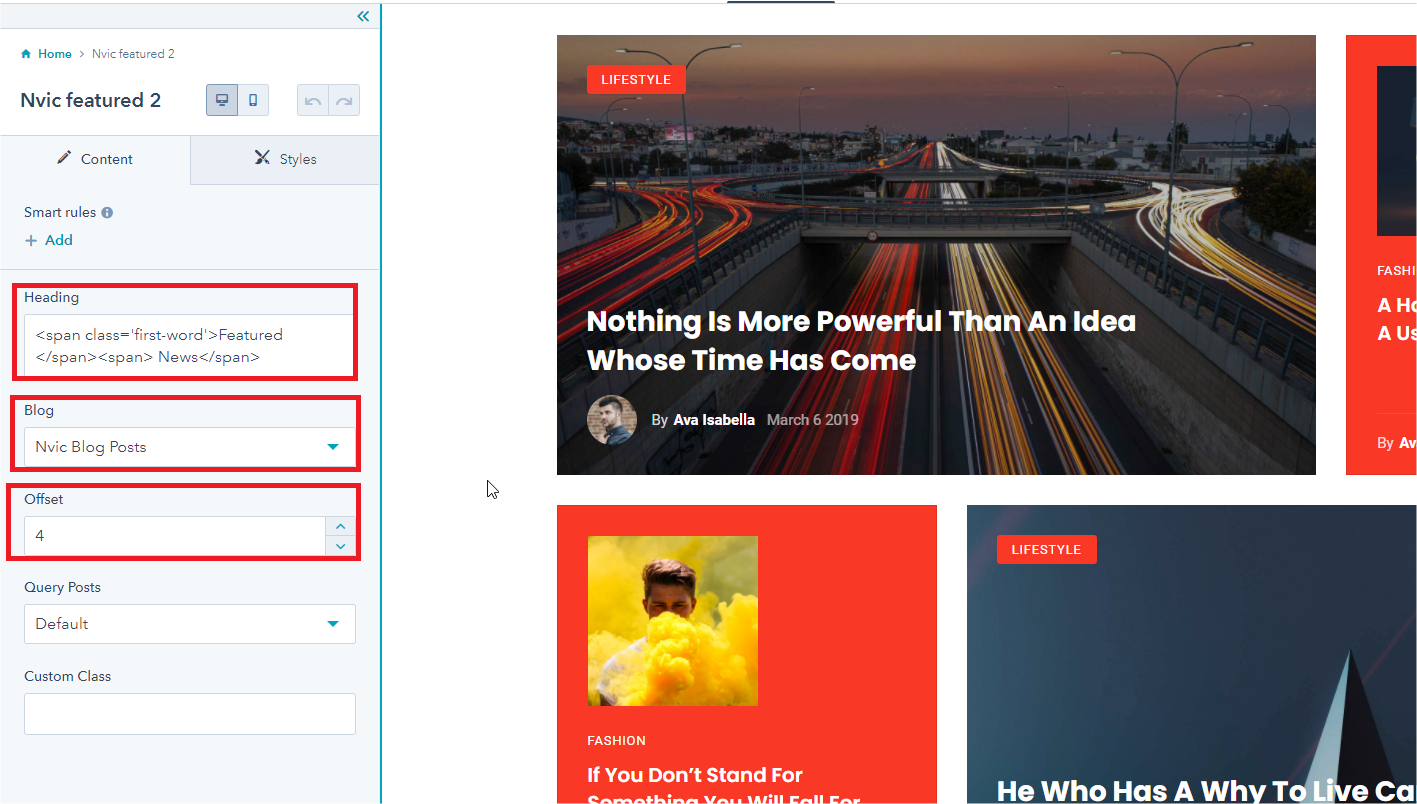Open the Styles tab
The height and width of the screenshot is (804, 1417).
tap(285, 159)
